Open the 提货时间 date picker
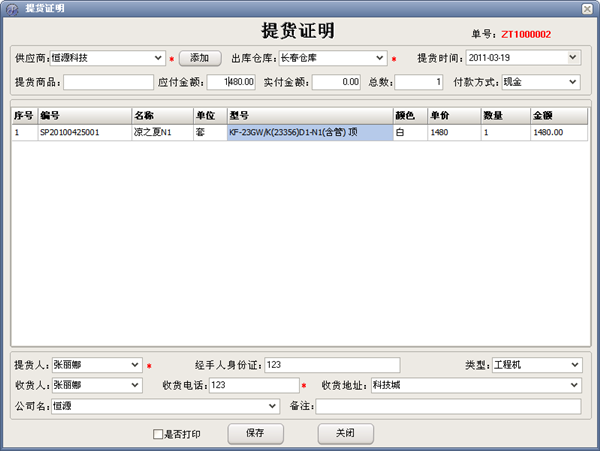600x451 pixels. (x=573, y=58)
